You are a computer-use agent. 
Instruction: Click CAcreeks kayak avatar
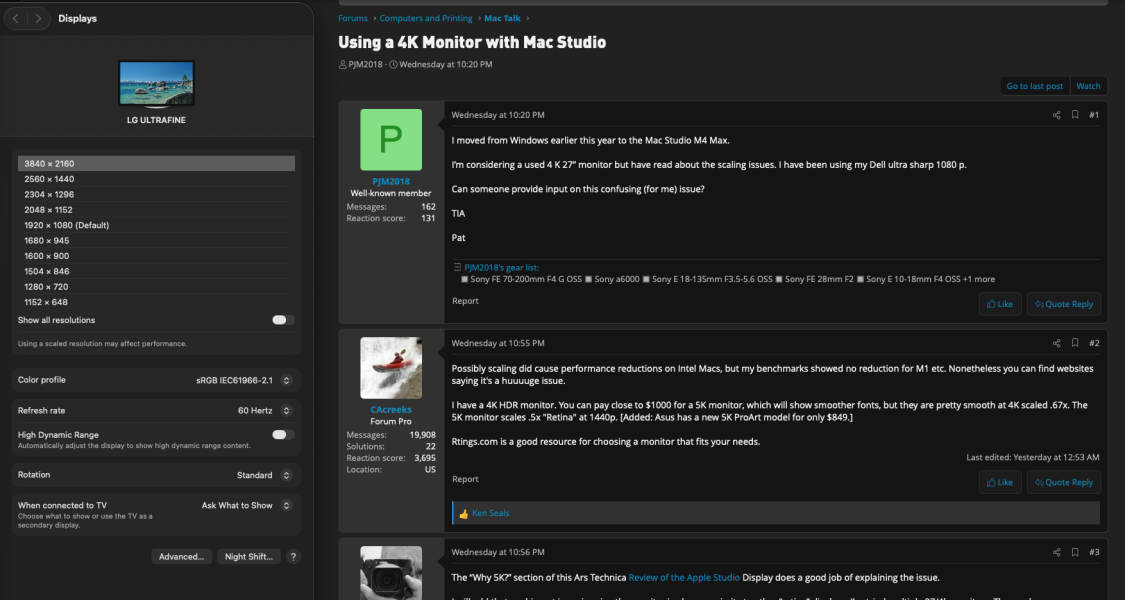(x=391, y=368)
